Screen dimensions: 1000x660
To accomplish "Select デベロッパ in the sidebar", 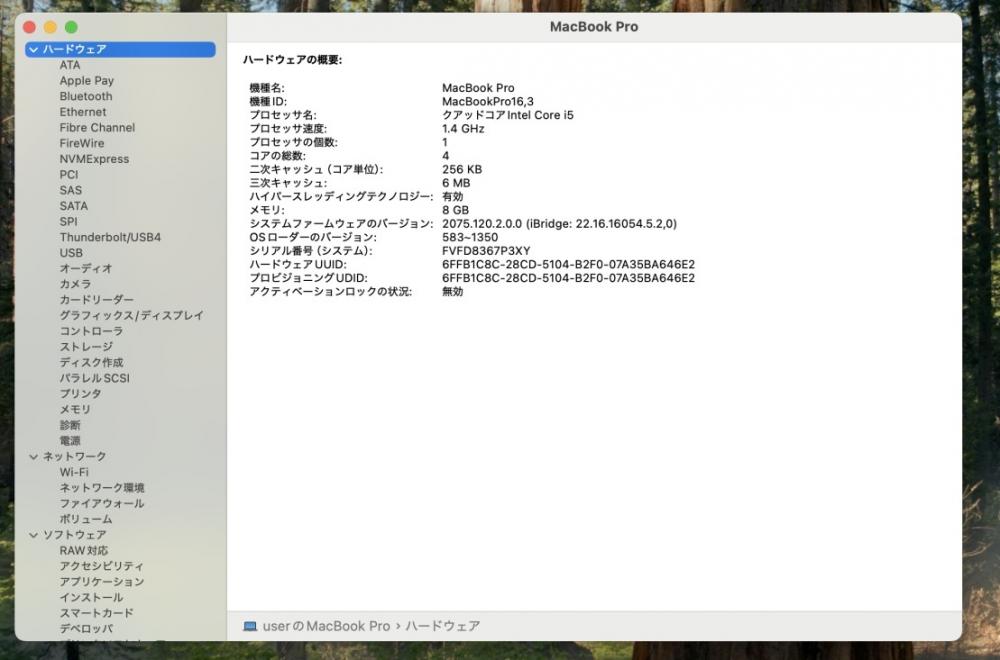I will (x=87, y=629).
